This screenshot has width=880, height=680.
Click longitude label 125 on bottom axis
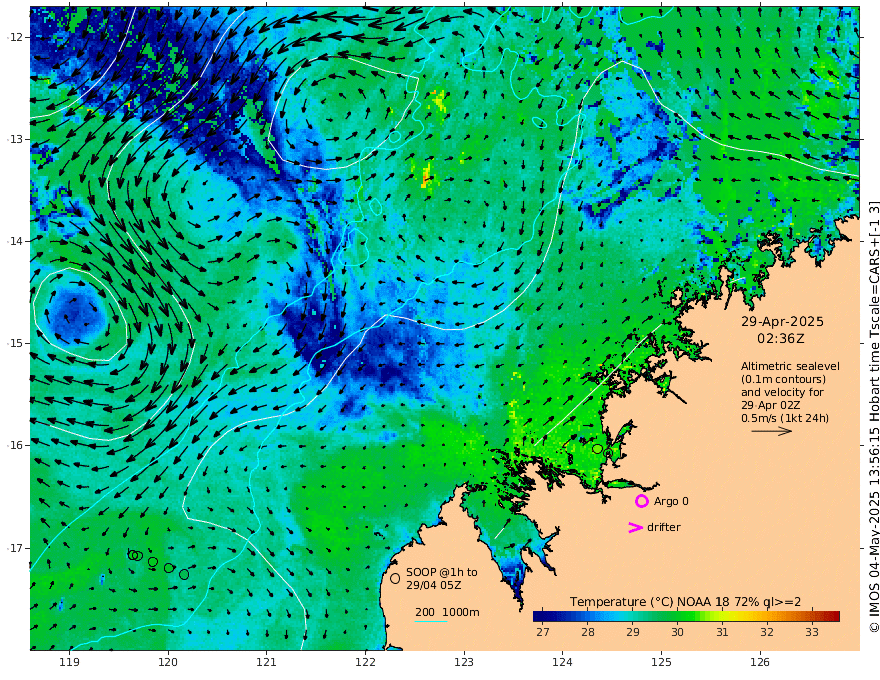662,663
